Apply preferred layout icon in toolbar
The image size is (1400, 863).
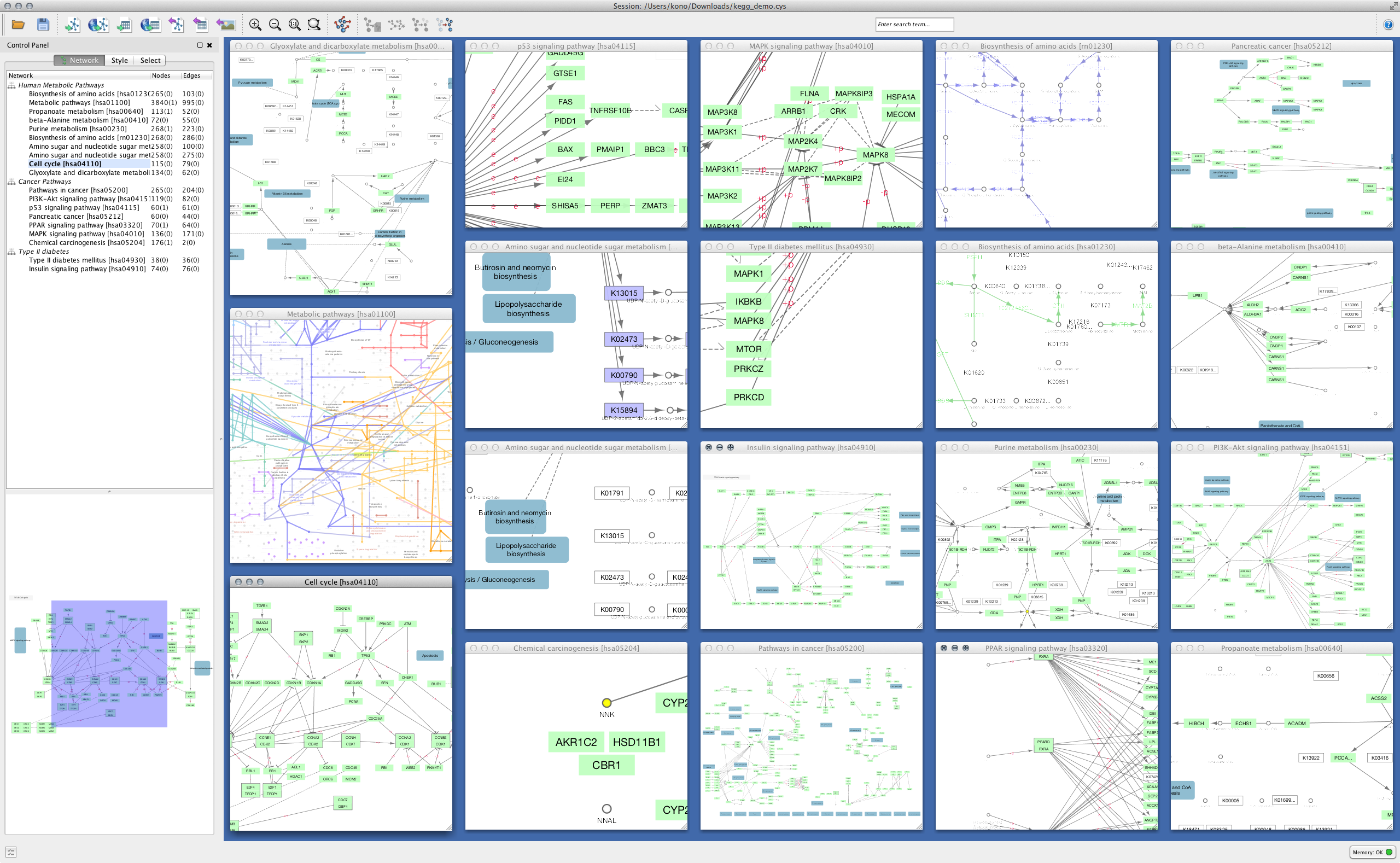coord(342,25)
